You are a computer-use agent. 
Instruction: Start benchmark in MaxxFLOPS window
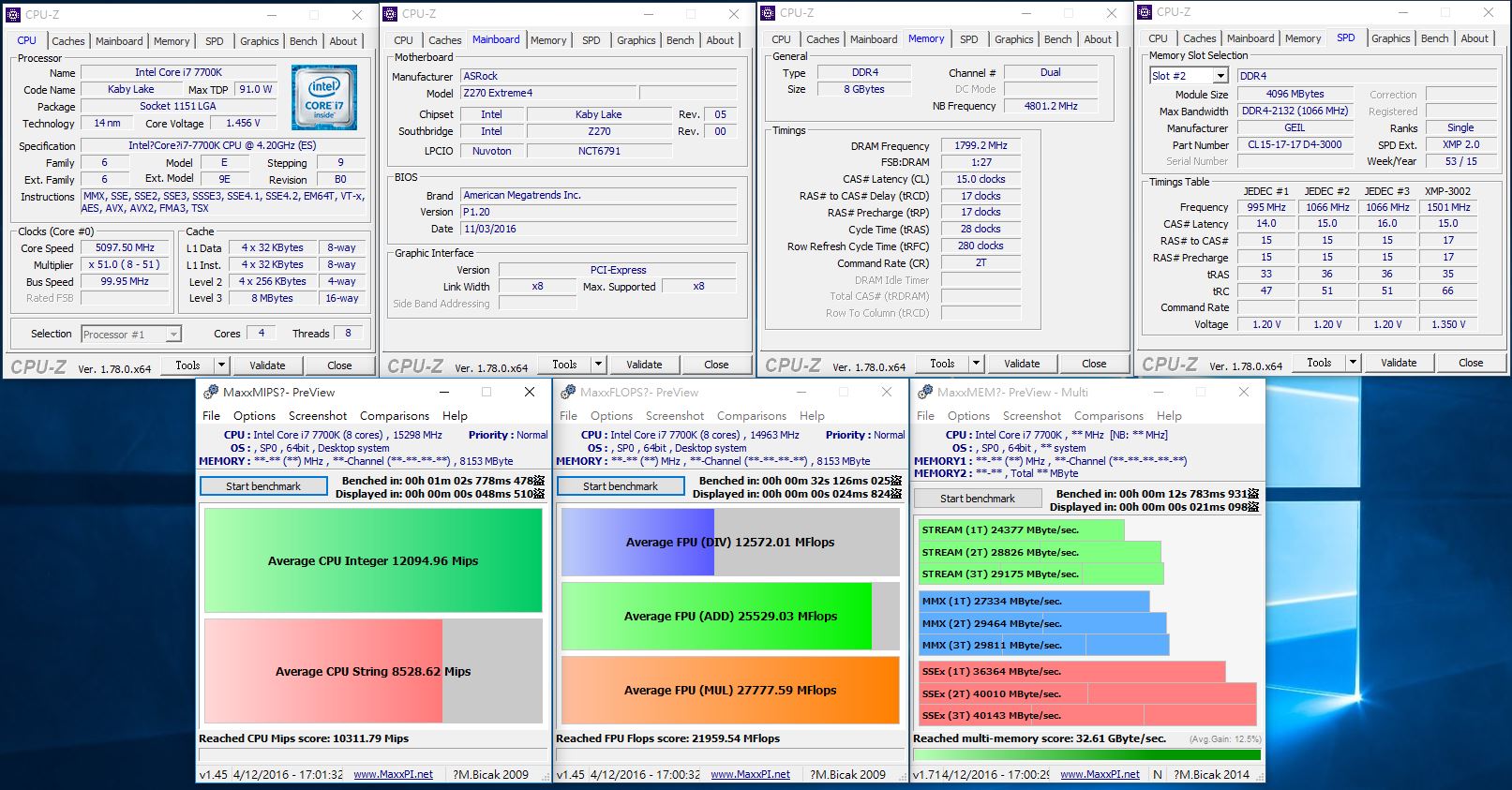pyautogui.click(x=621, y=486)
